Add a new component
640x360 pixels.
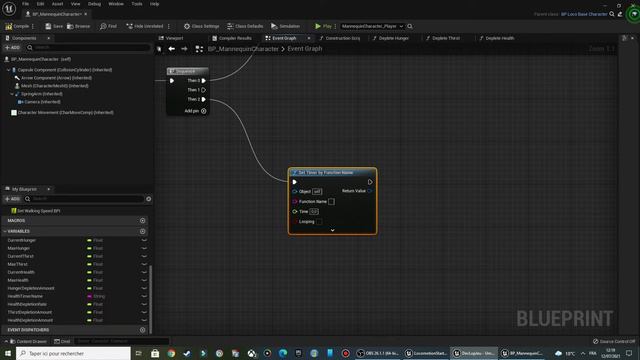coord(12,47)
